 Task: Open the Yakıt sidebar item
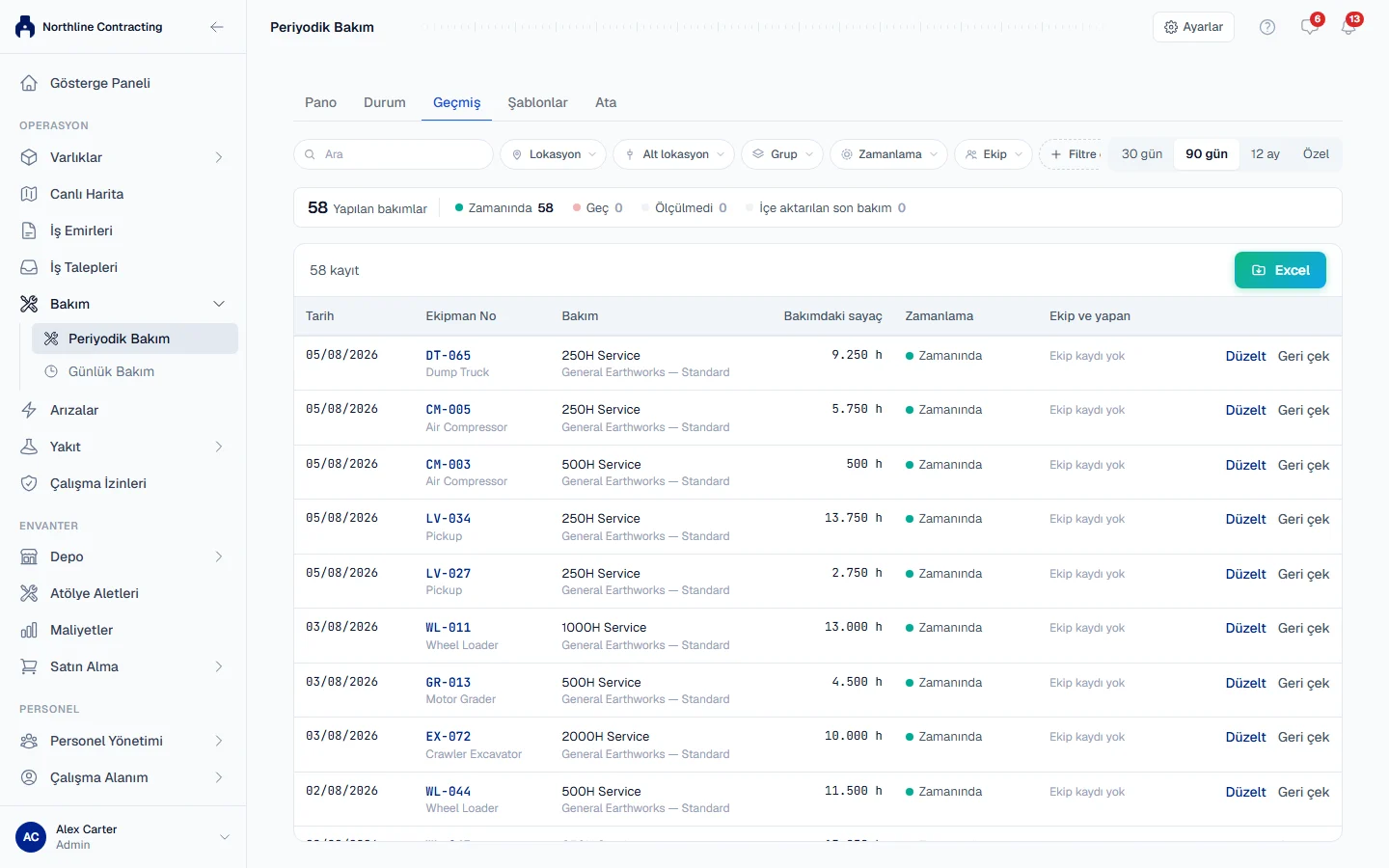pos(123,447)
